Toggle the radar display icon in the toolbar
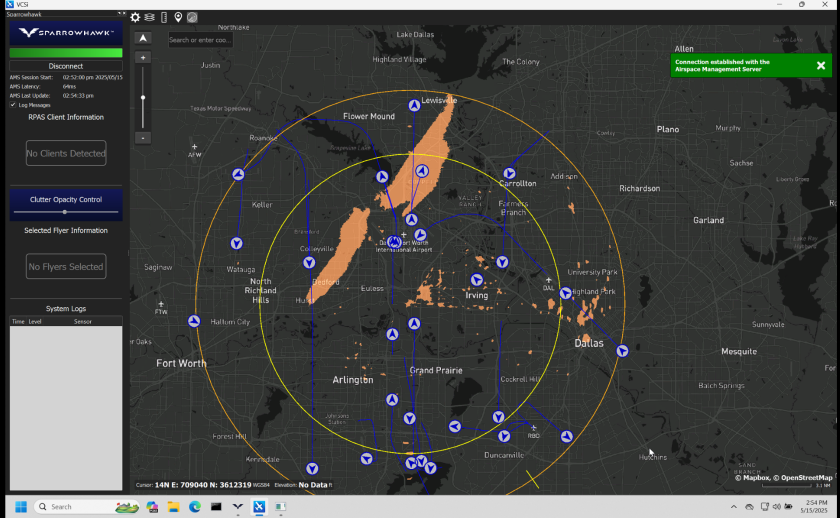 pos(192,17)
